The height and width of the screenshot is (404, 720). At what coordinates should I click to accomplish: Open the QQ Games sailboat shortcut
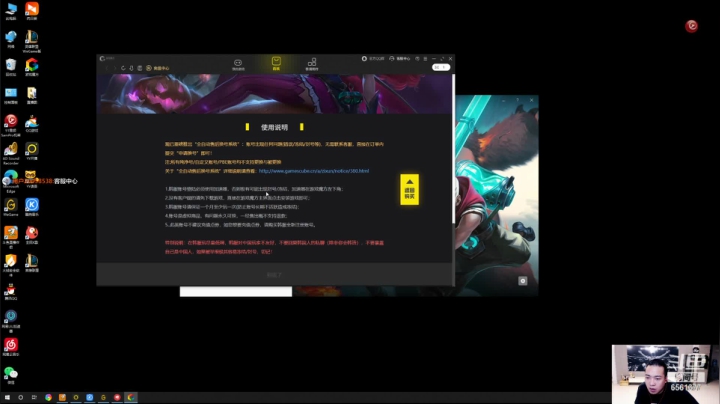tap(32, 123)
